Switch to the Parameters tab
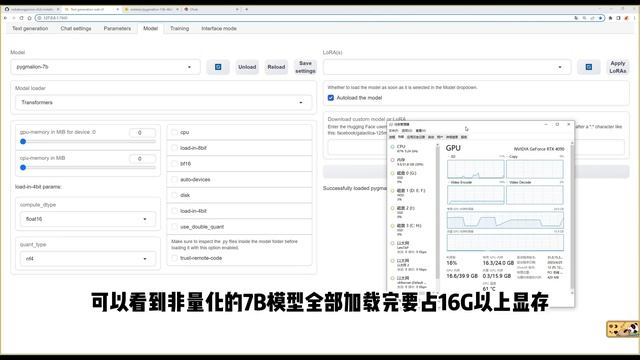The height and width of the screenshot is (360, 640). coord(117,29)
